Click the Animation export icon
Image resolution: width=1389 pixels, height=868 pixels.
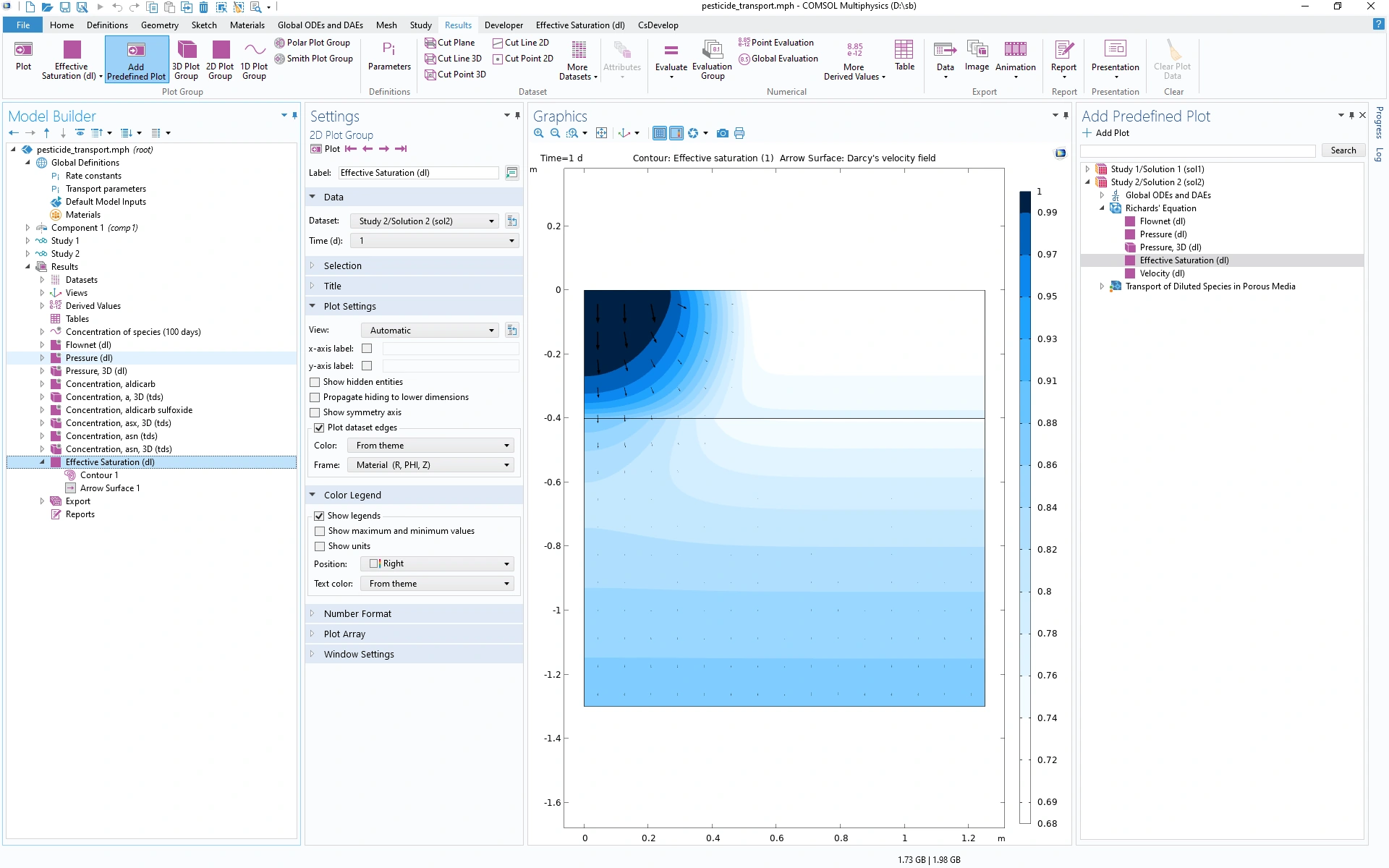point(1015,50)
